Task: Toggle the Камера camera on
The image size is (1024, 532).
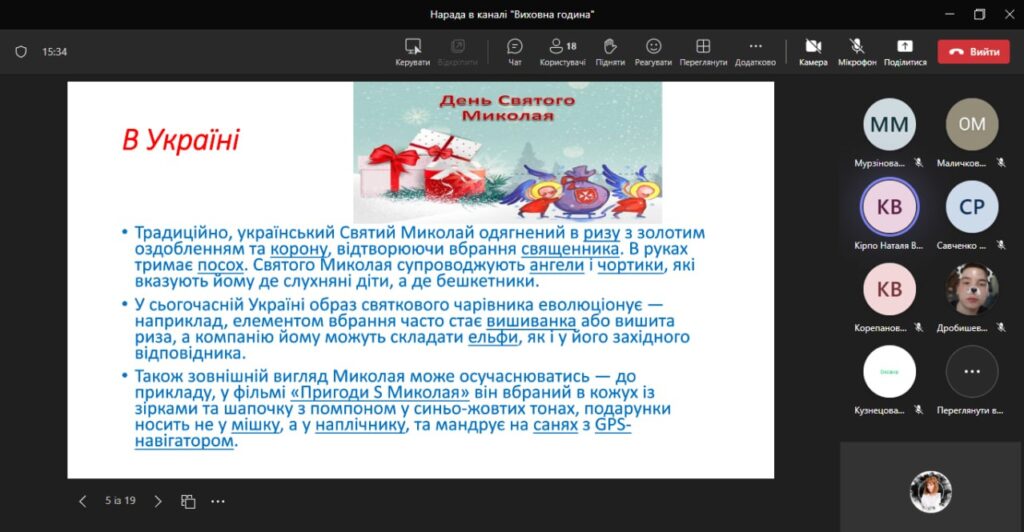Action: pos(813,51)
